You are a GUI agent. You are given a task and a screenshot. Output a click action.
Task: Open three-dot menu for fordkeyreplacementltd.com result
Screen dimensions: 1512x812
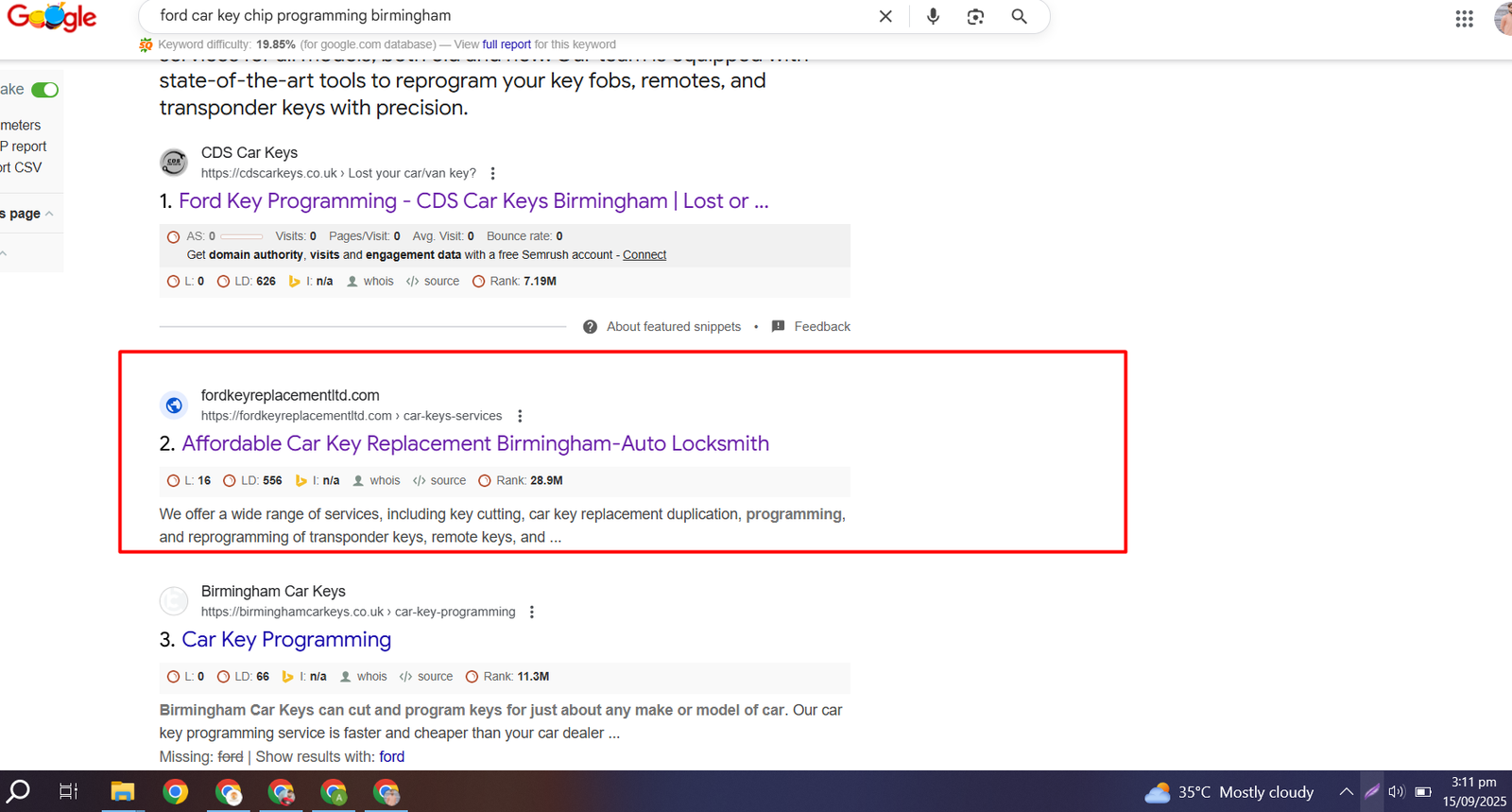point(520,416)
